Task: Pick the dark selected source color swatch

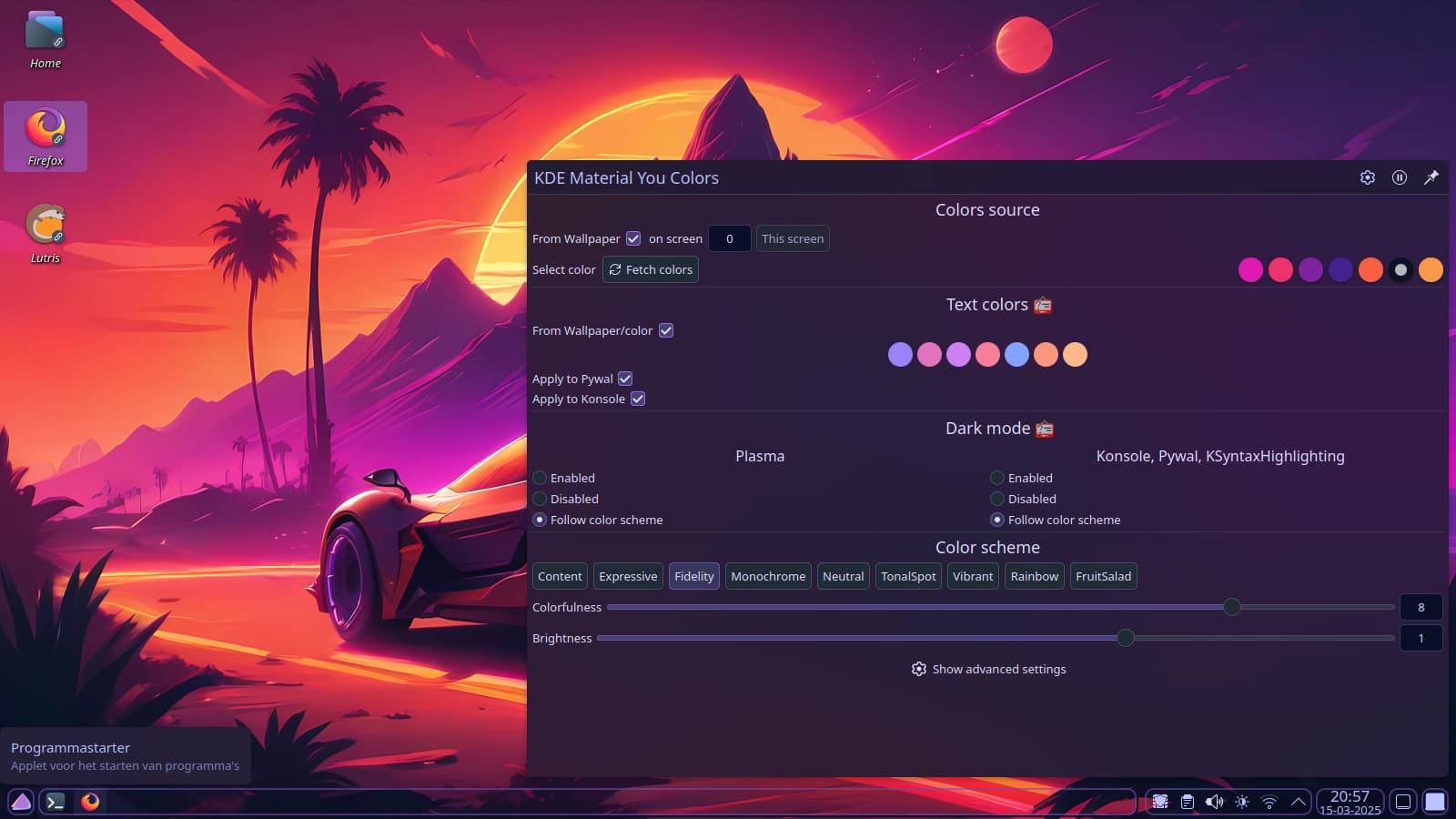Action: coord(1400,269)
